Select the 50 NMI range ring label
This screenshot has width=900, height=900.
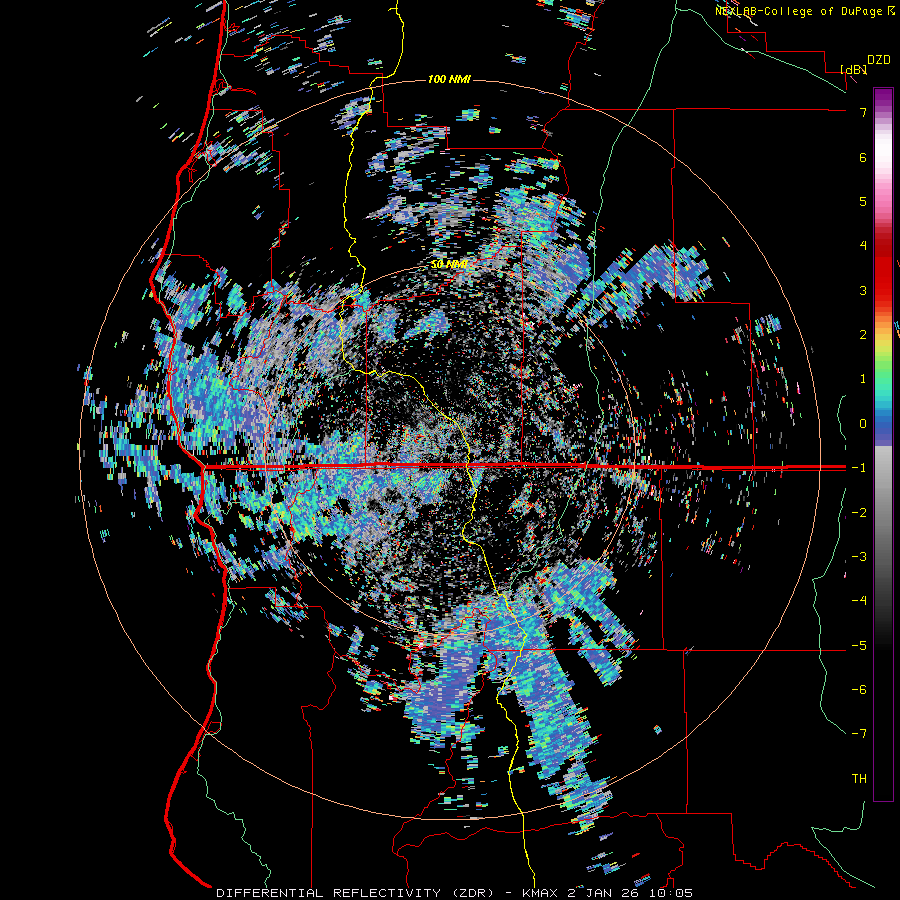(449, 264)
